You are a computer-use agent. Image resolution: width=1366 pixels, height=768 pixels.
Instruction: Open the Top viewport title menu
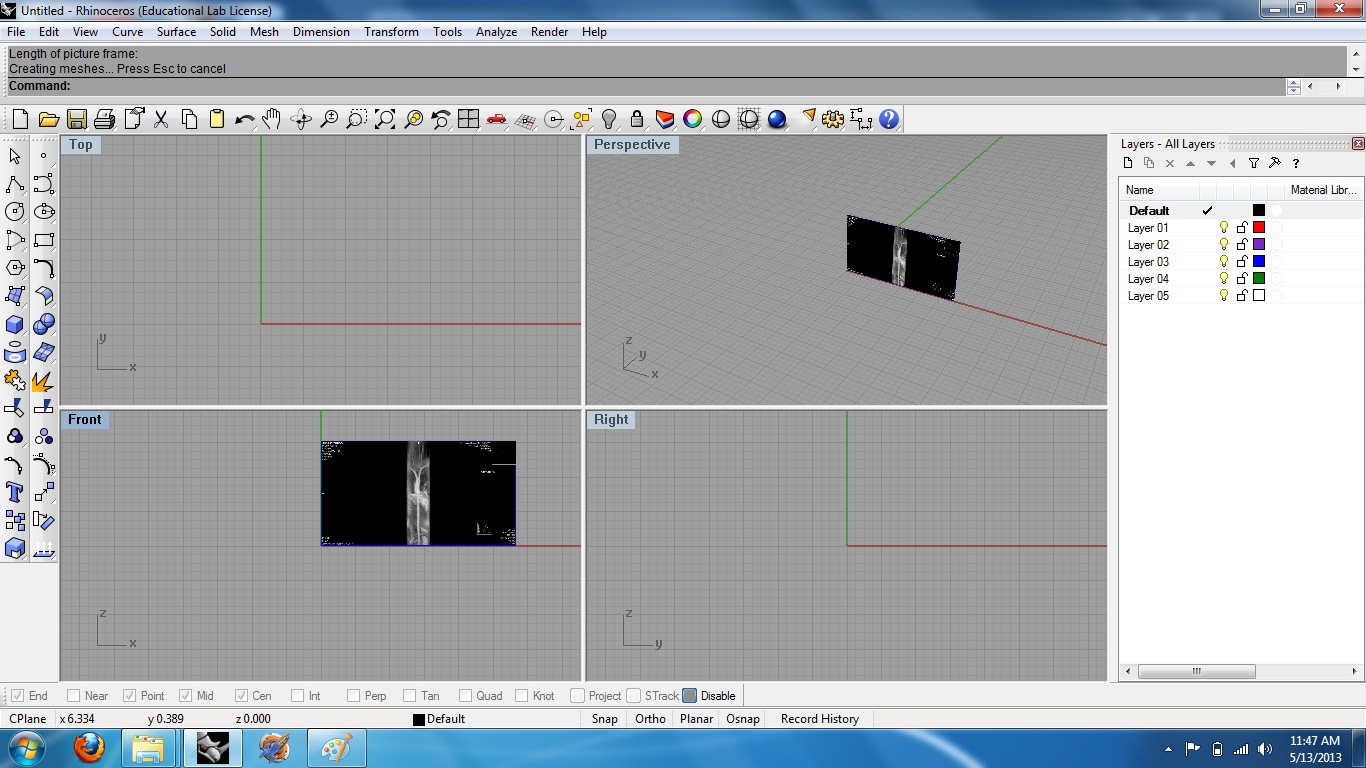81,144
